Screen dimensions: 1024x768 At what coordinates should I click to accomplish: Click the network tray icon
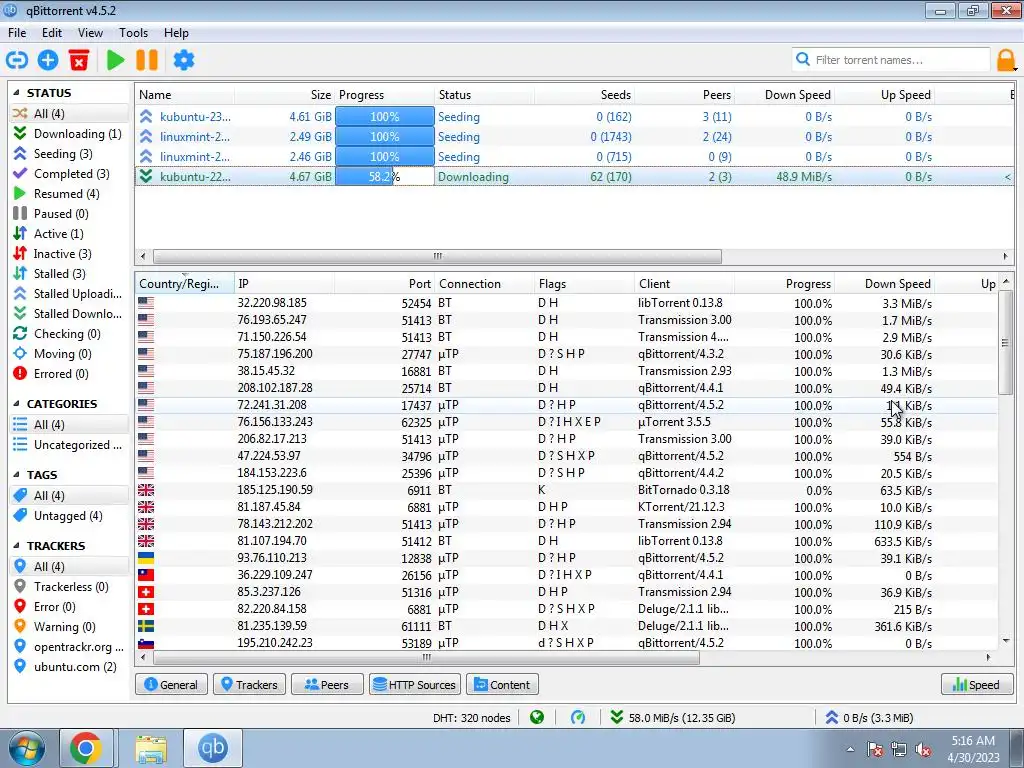[x=899, y=750]
